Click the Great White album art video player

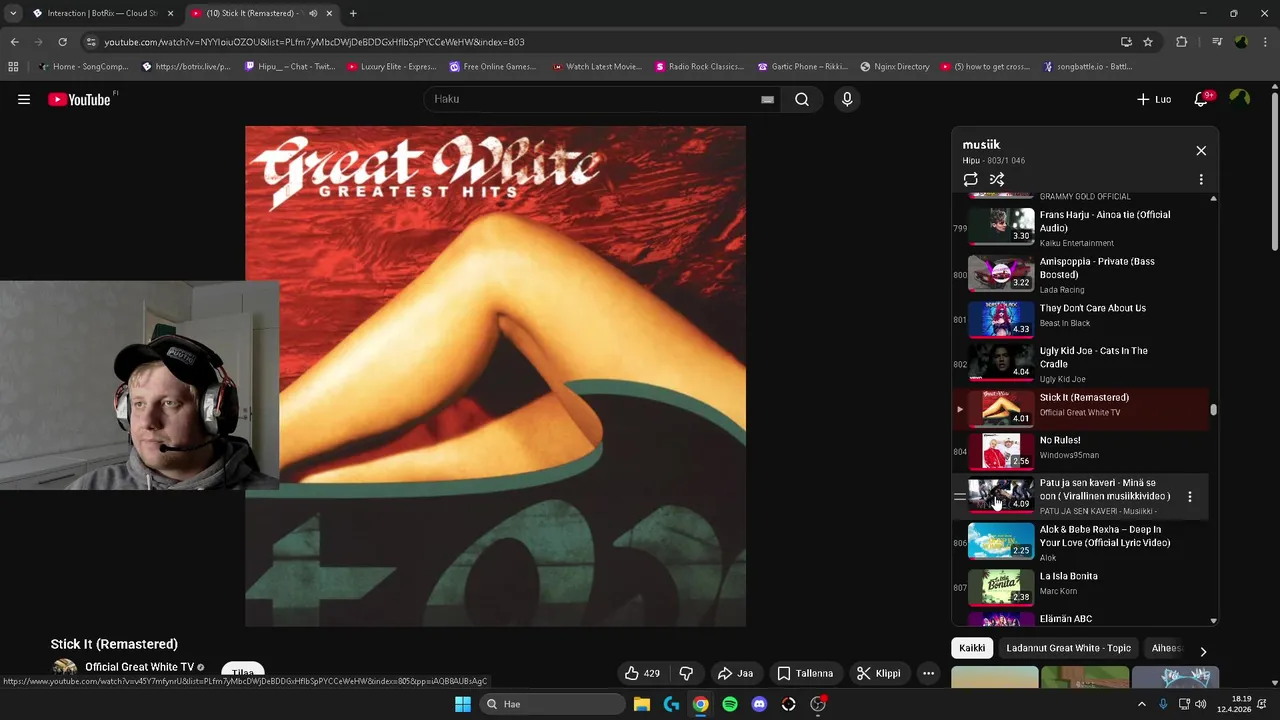[x=495, y=376]
